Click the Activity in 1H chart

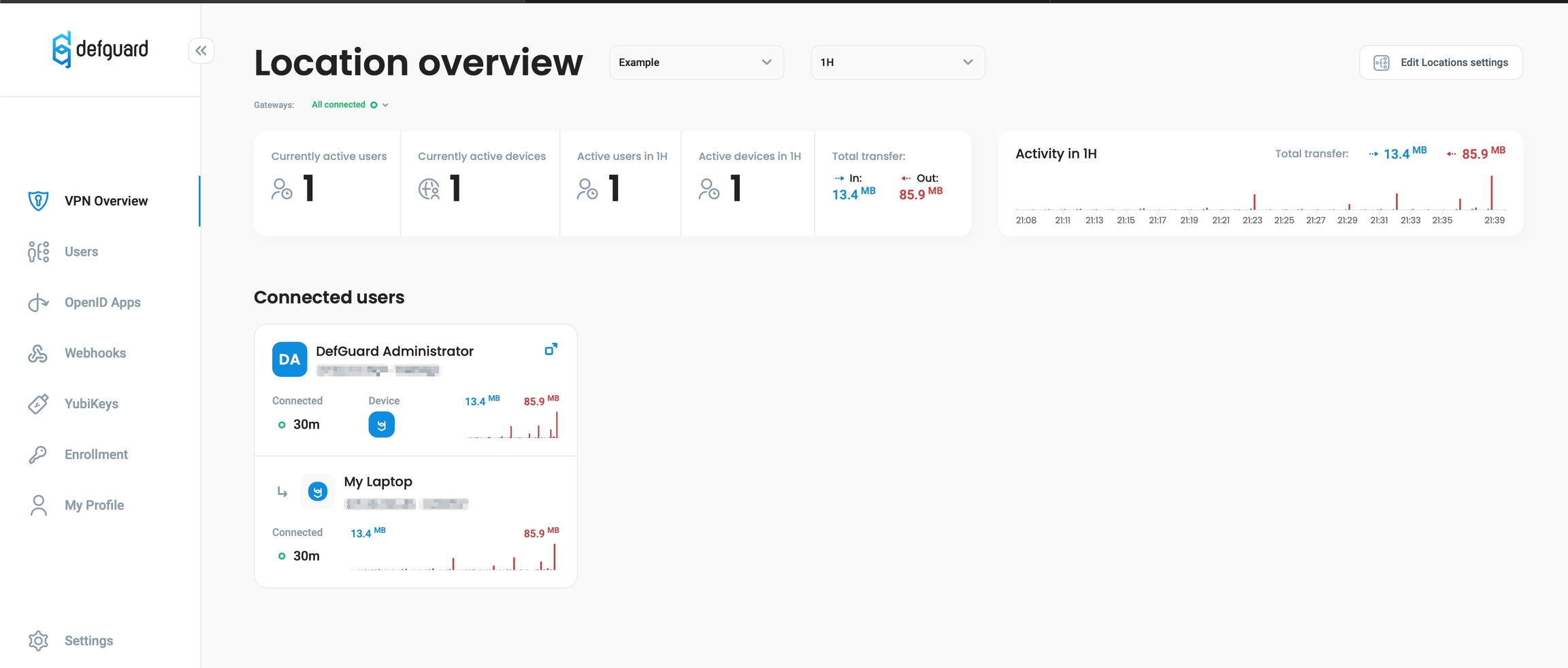click(x=1259, y=197)
